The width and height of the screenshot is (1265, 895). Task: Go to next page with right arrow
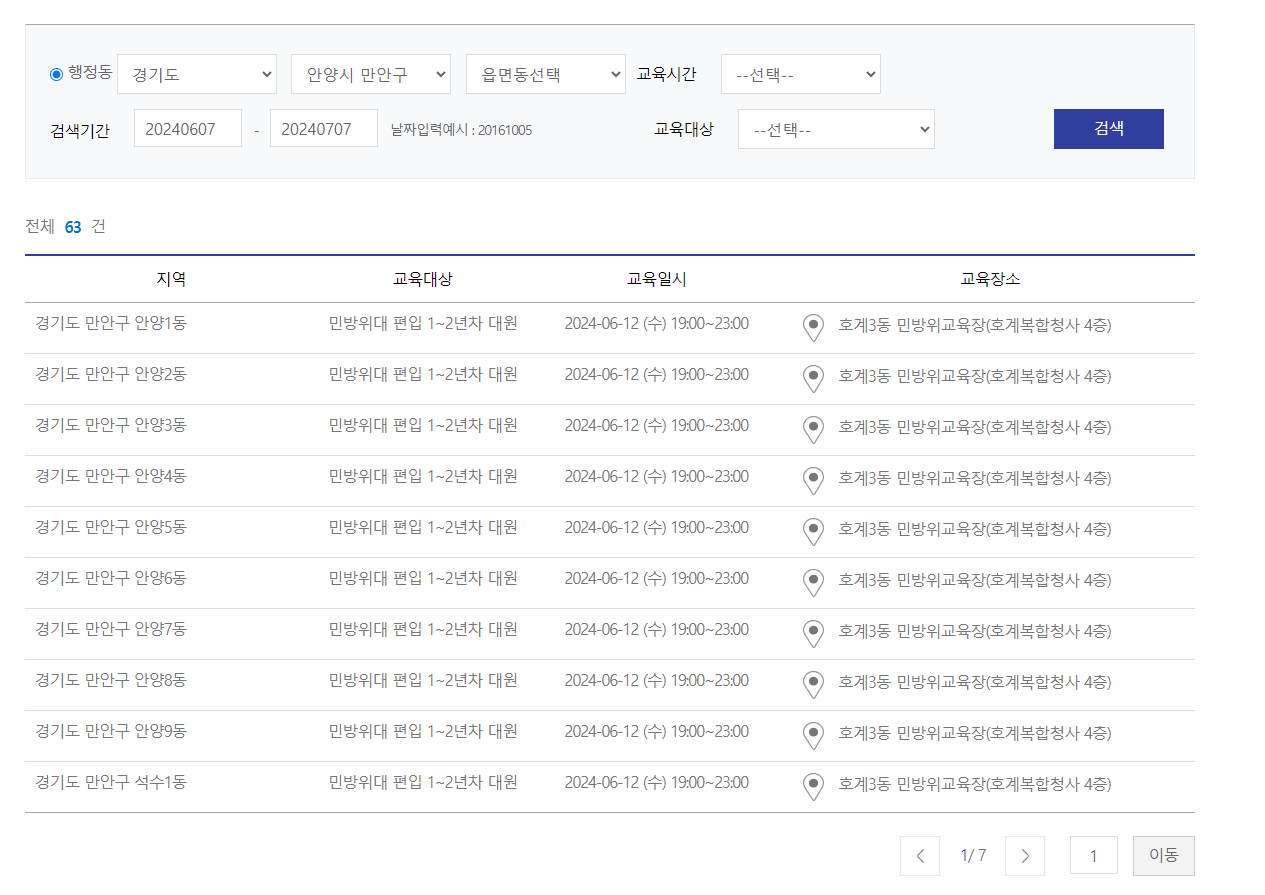(x=1025, y=856)
